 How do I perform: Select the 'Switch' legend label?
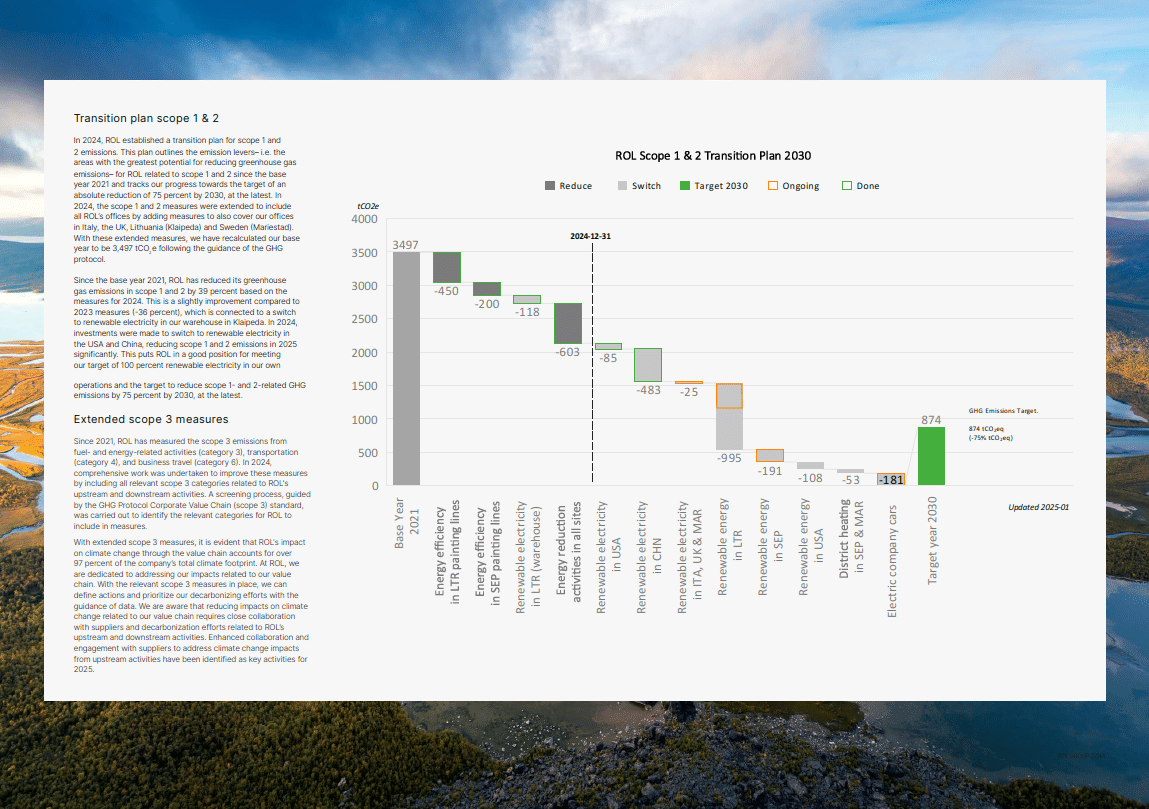[646, 186]
